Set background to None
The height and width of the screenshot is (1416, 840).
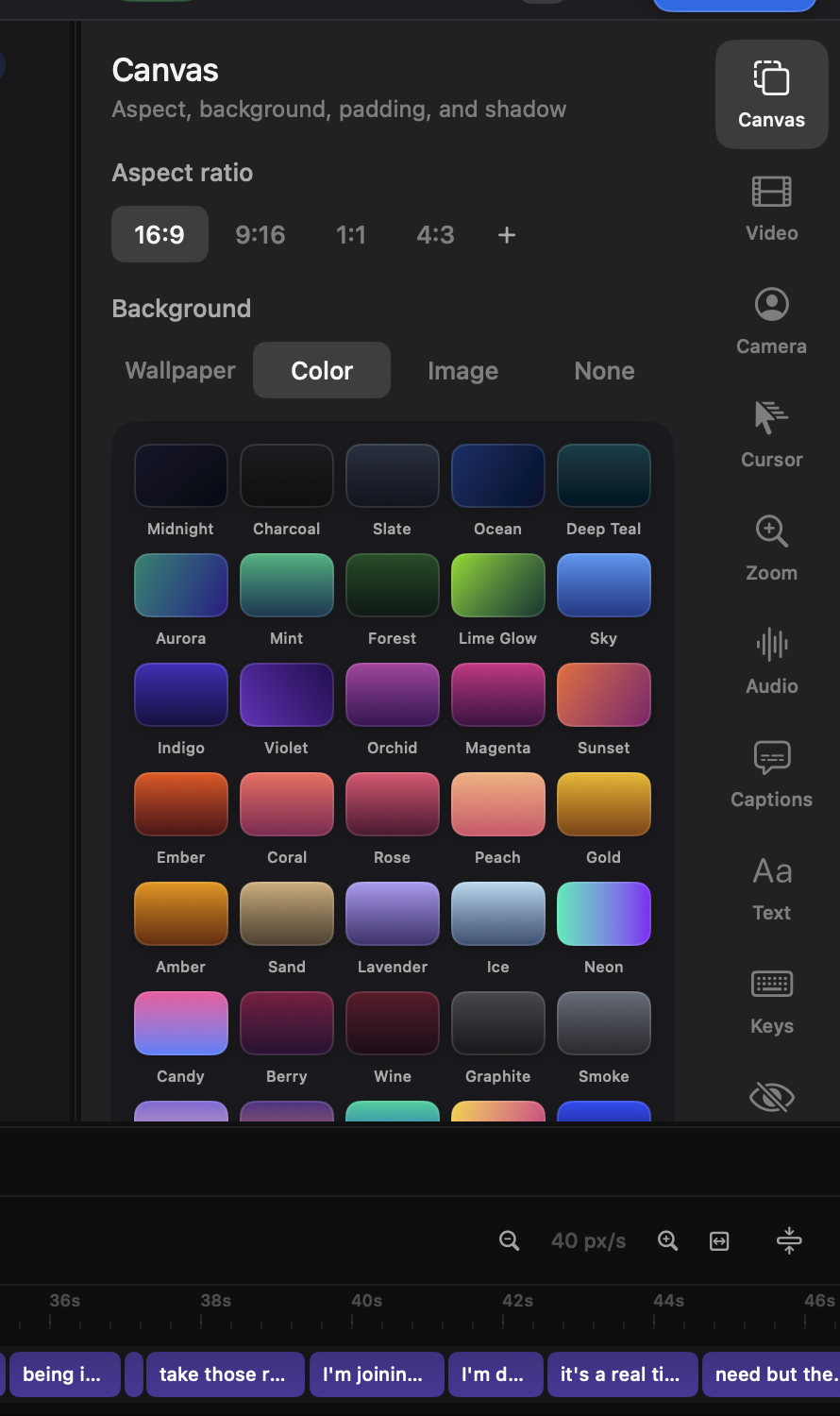click(x=604, y=370)
